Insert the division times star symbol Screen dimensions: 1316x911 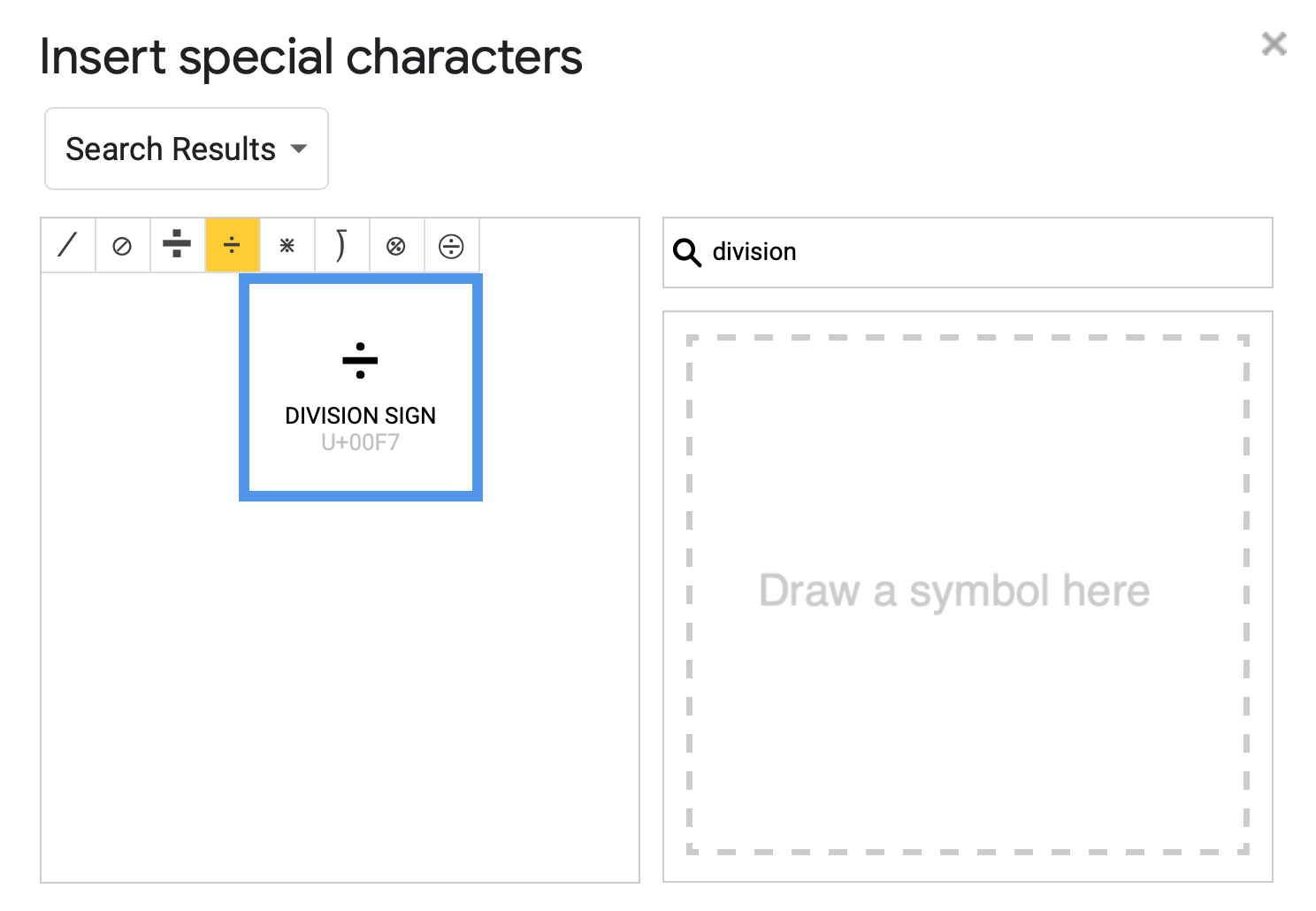(x=287, y=245)
